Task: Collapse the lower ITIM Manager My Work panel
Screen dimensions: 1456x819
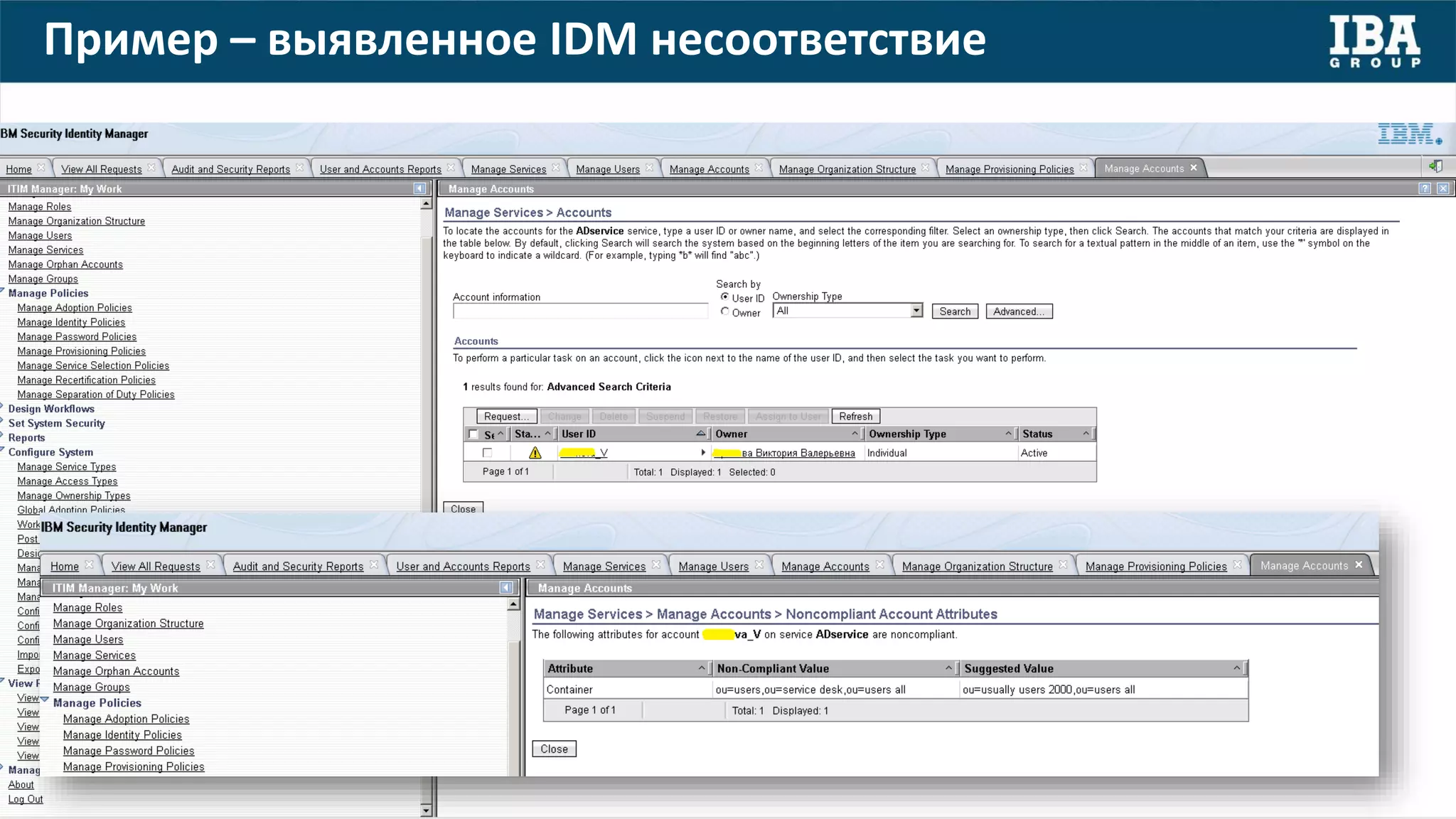Action: (x=506, y=587)
